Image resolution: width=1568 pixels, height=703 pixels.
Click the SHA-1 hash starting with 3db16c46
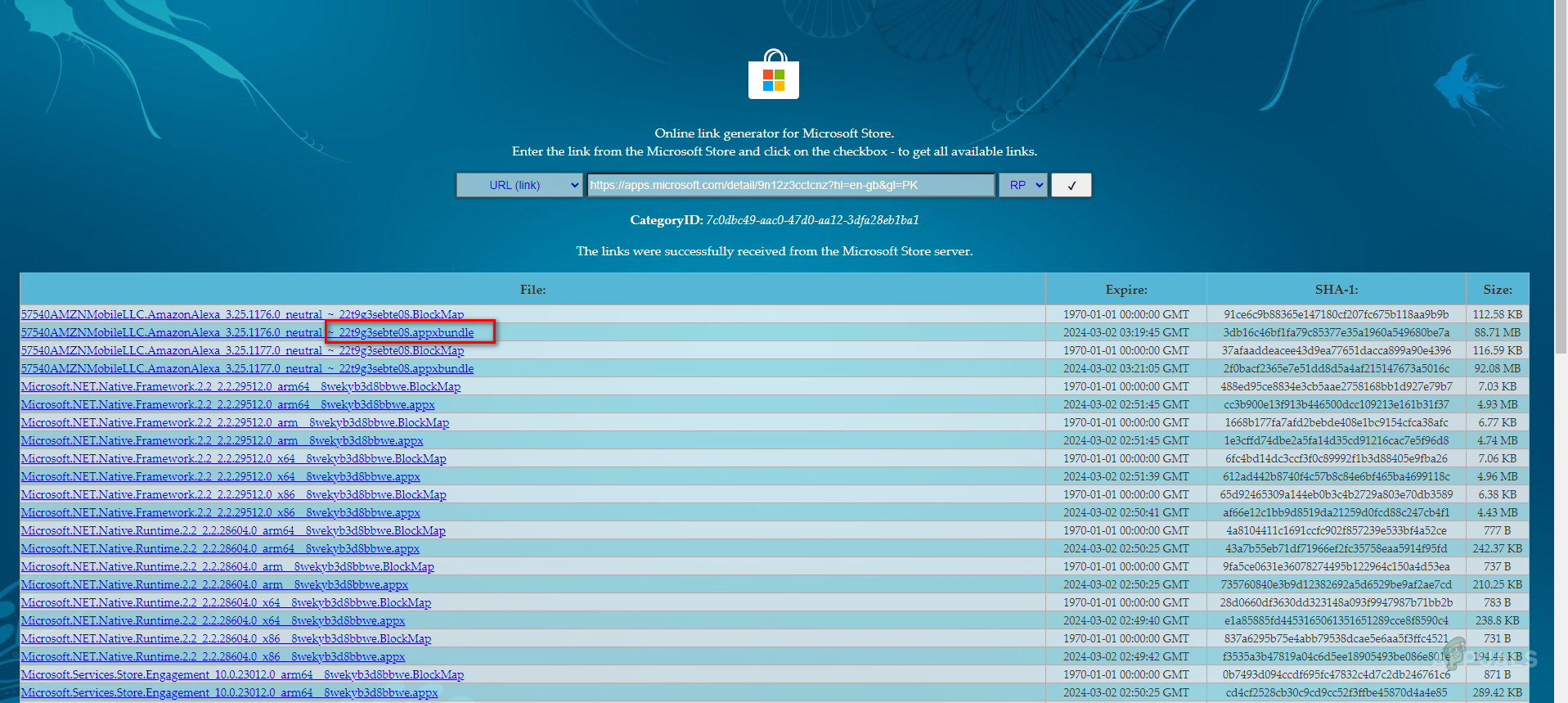coord(1337,332)
